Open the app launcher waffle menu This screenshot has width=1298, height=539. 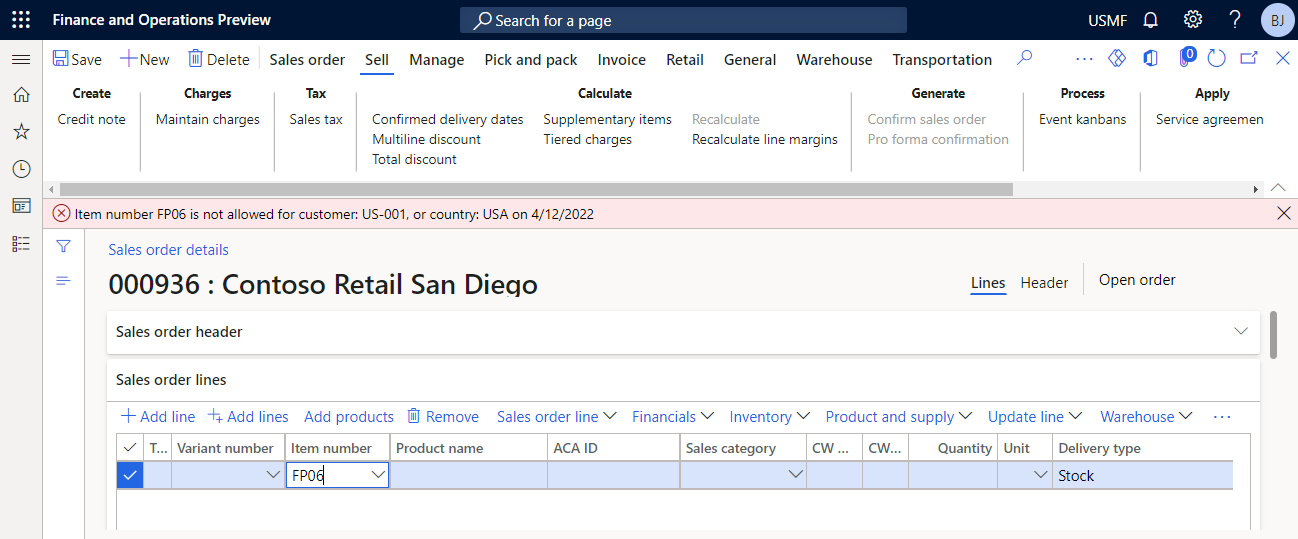pos(21,20)
